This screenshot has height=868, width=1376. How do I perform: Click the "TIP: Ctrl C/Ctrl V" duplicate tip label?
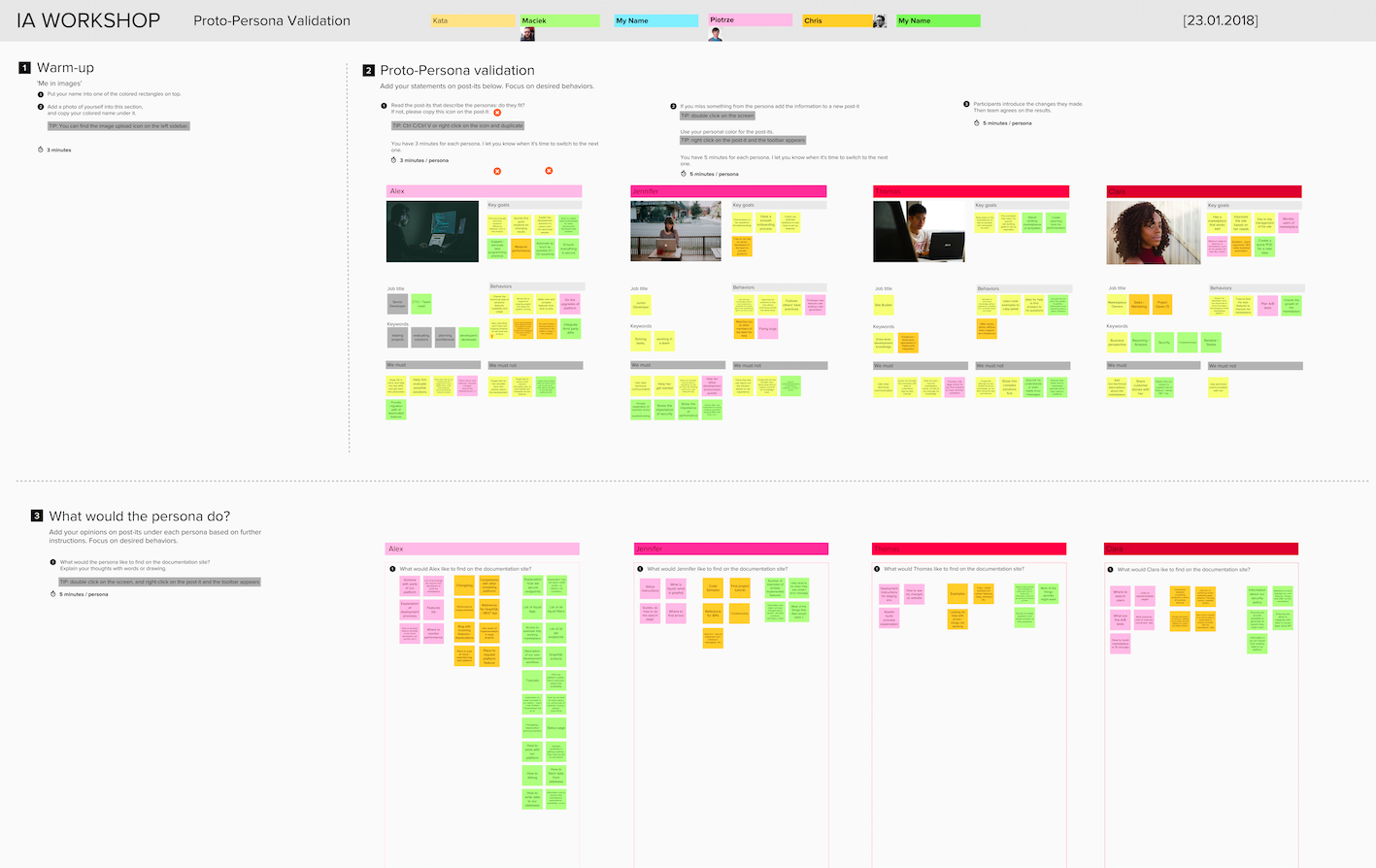[457, 124]
